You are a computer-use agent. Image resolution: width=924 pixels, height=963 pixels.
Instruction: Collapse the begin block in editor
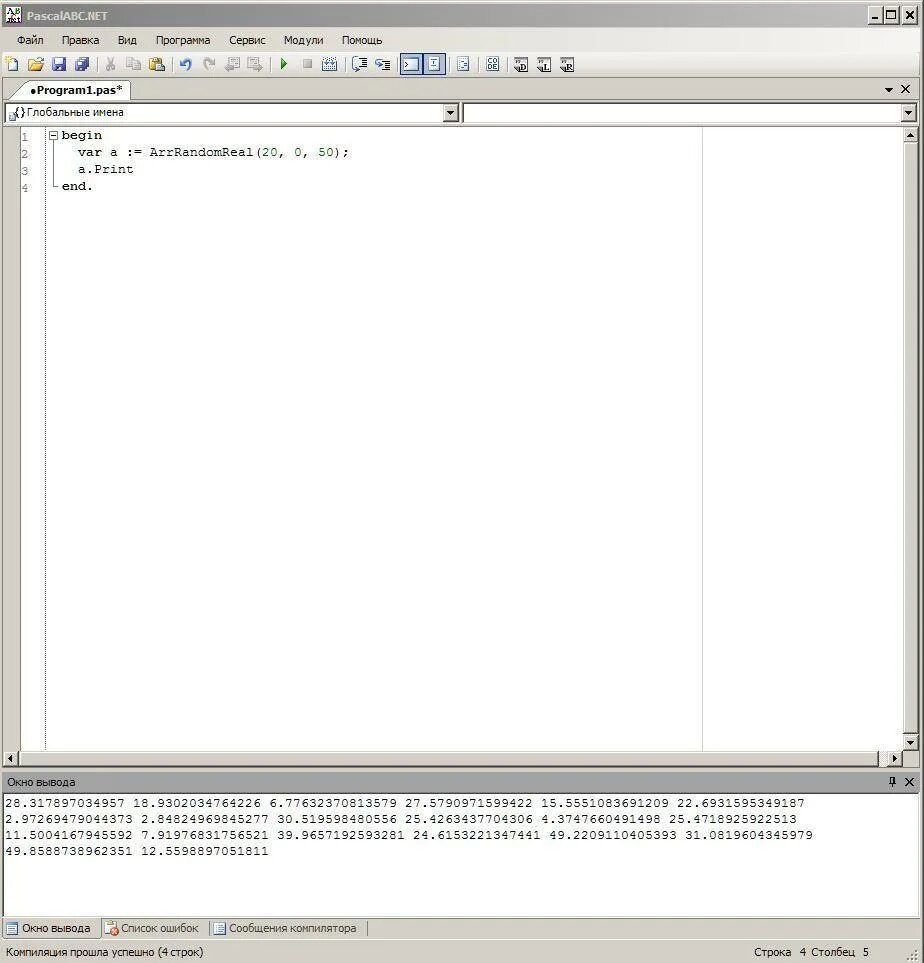tap(53, 136)
